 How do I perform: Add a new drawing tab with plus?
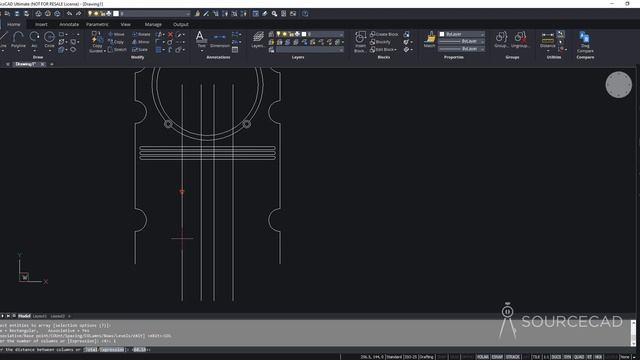pos(51,64)
